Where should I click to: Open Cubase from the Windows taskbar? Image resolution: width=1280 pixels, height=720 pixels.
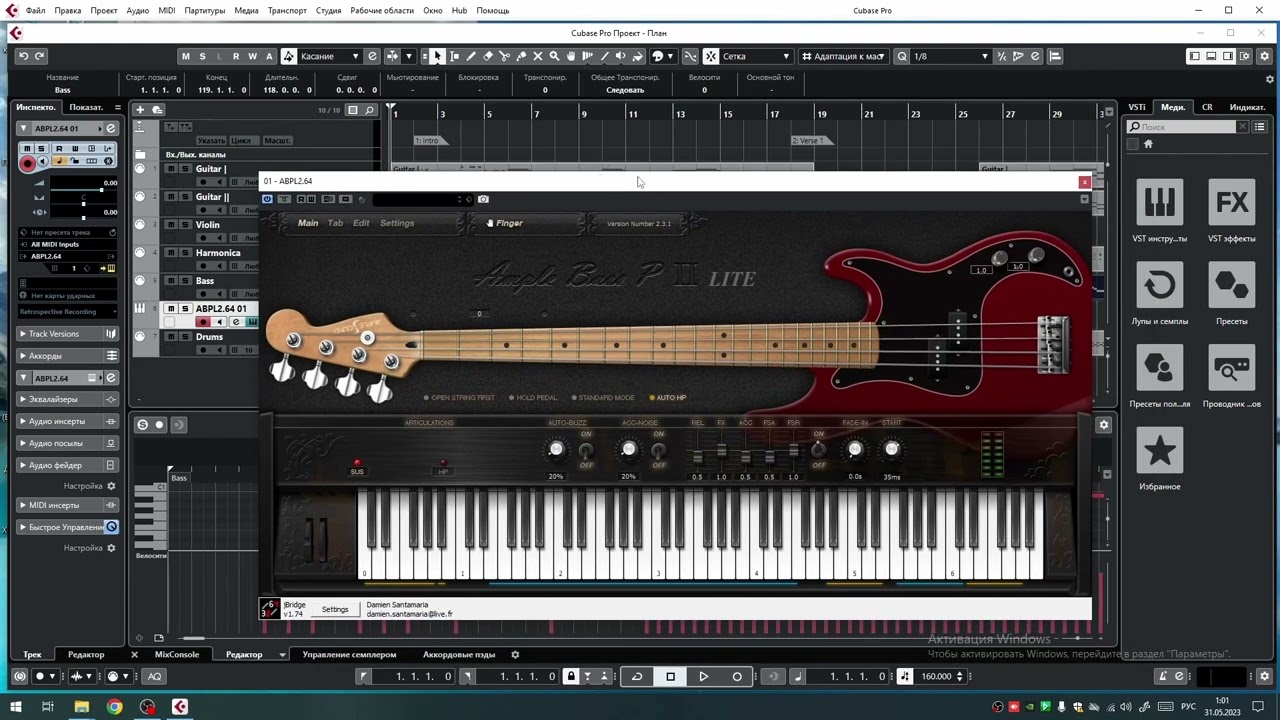point(180,707)
